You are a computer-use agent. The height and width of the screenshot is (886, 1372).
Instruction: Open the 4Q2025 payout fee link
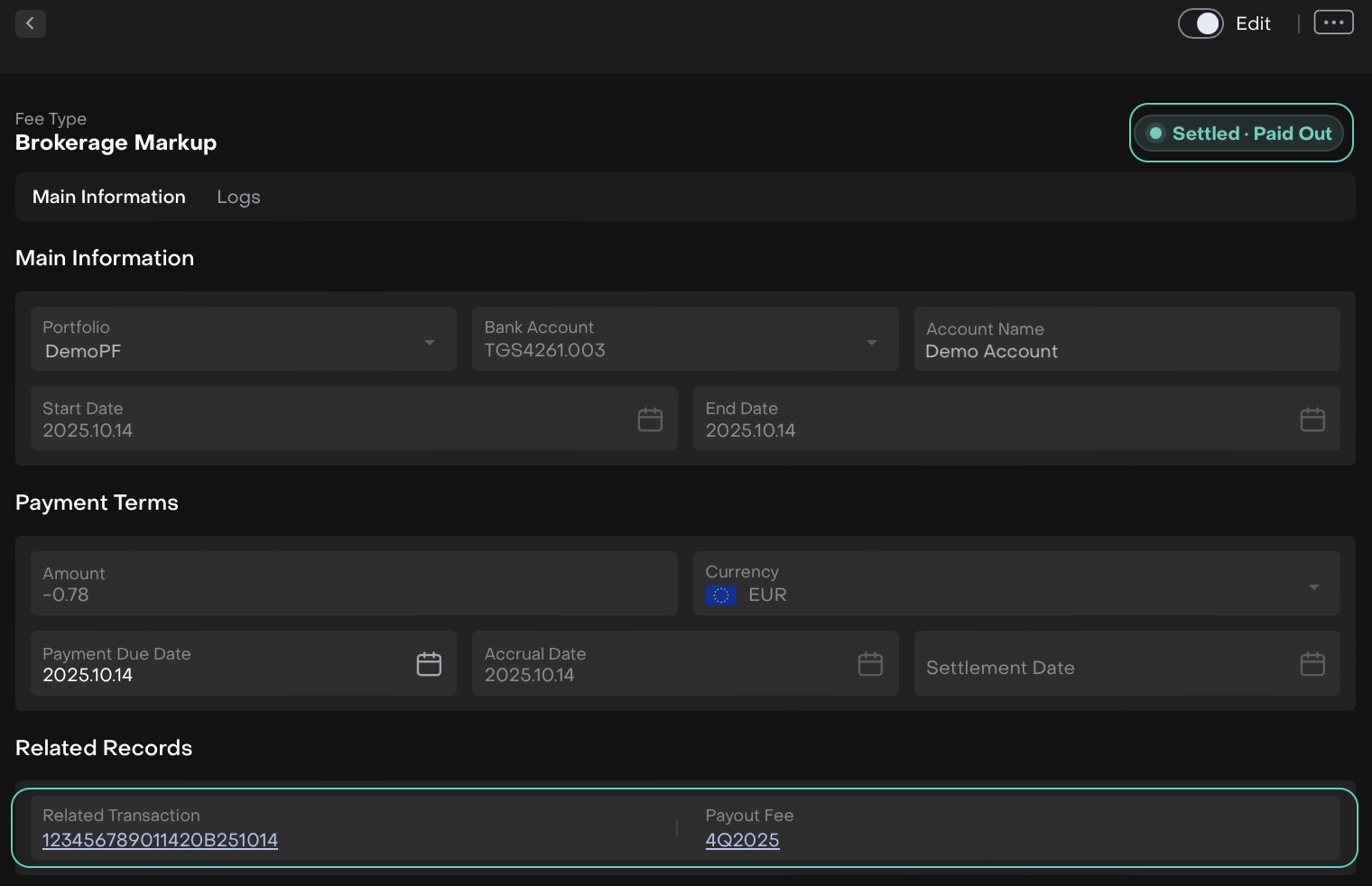click(742, 840)
